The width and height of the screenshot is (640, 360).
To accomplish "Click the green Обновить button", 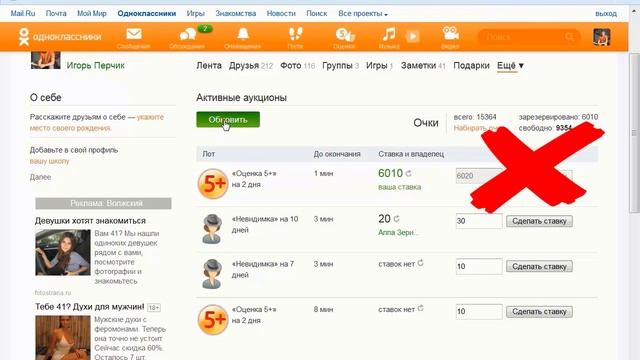I will 228,120.
